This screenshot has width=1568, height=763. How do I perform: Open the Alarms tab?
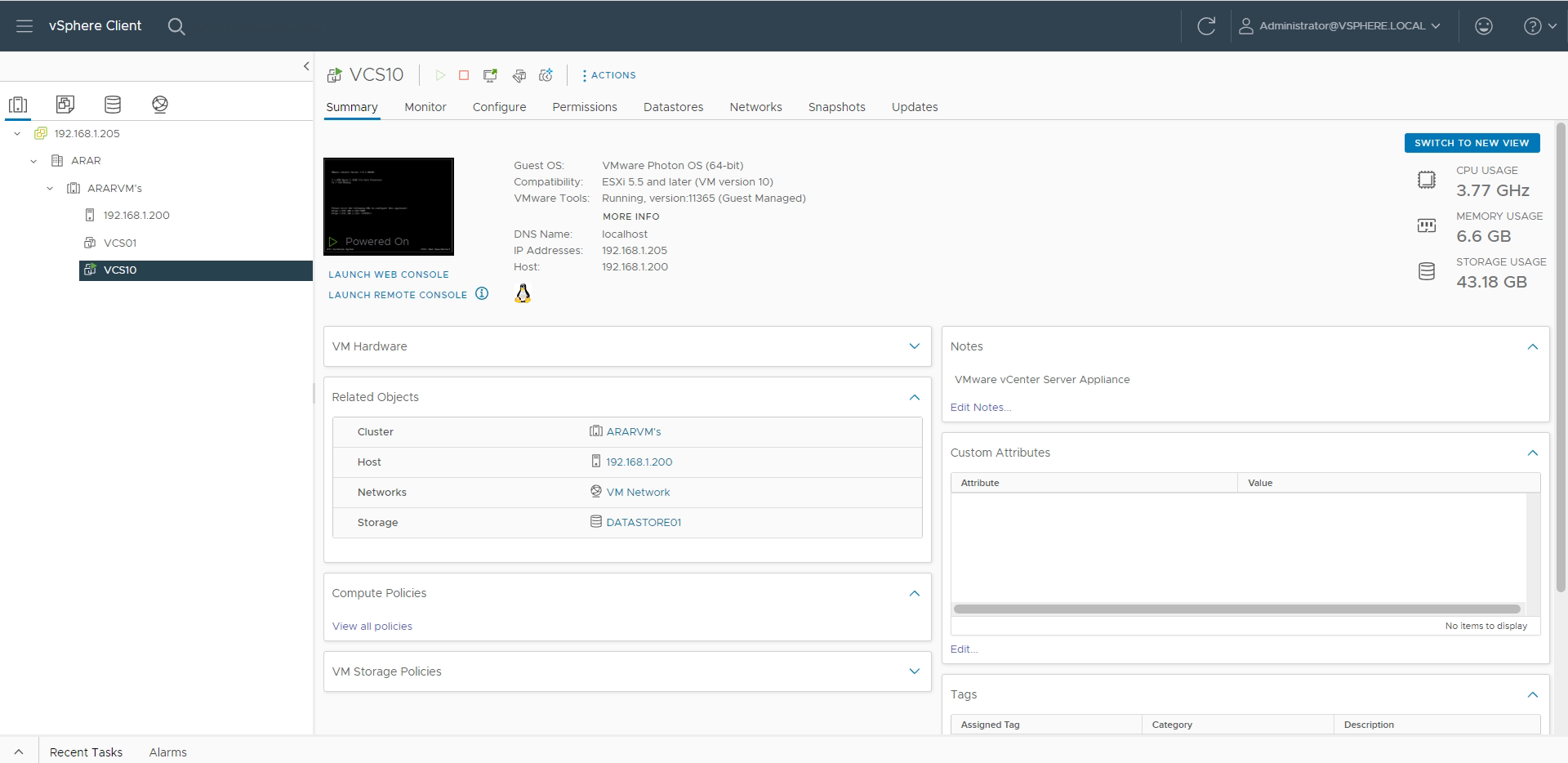(167, 752)
